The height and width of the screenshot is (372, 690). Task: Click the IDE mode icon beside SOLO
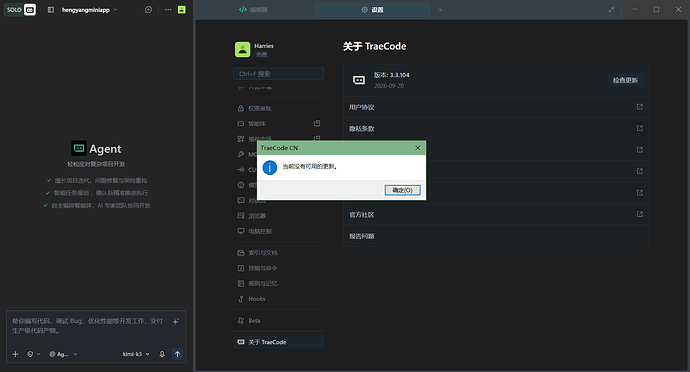29,10
